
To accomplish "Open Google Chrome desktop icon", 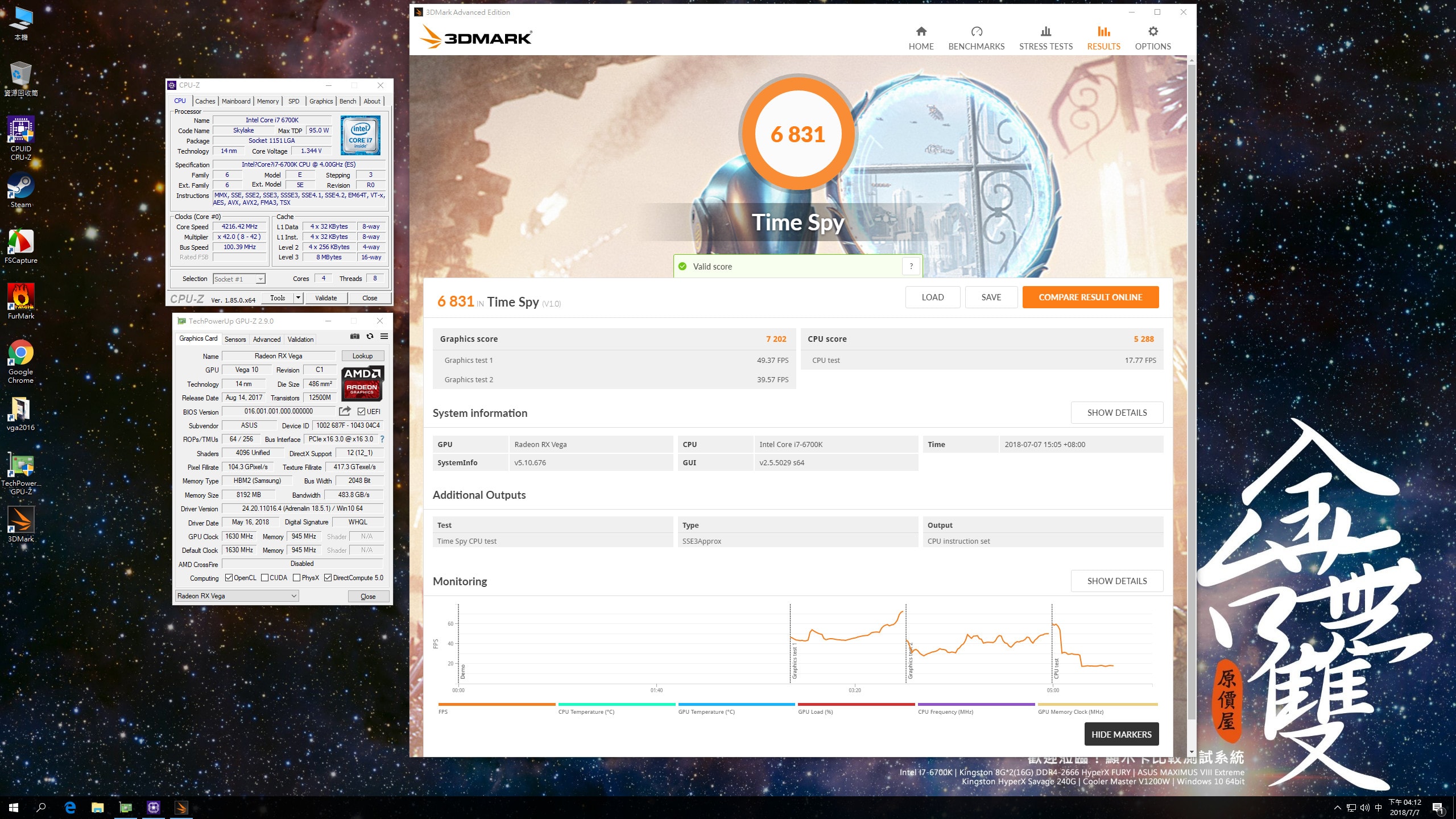I will [x=21, y=362].
